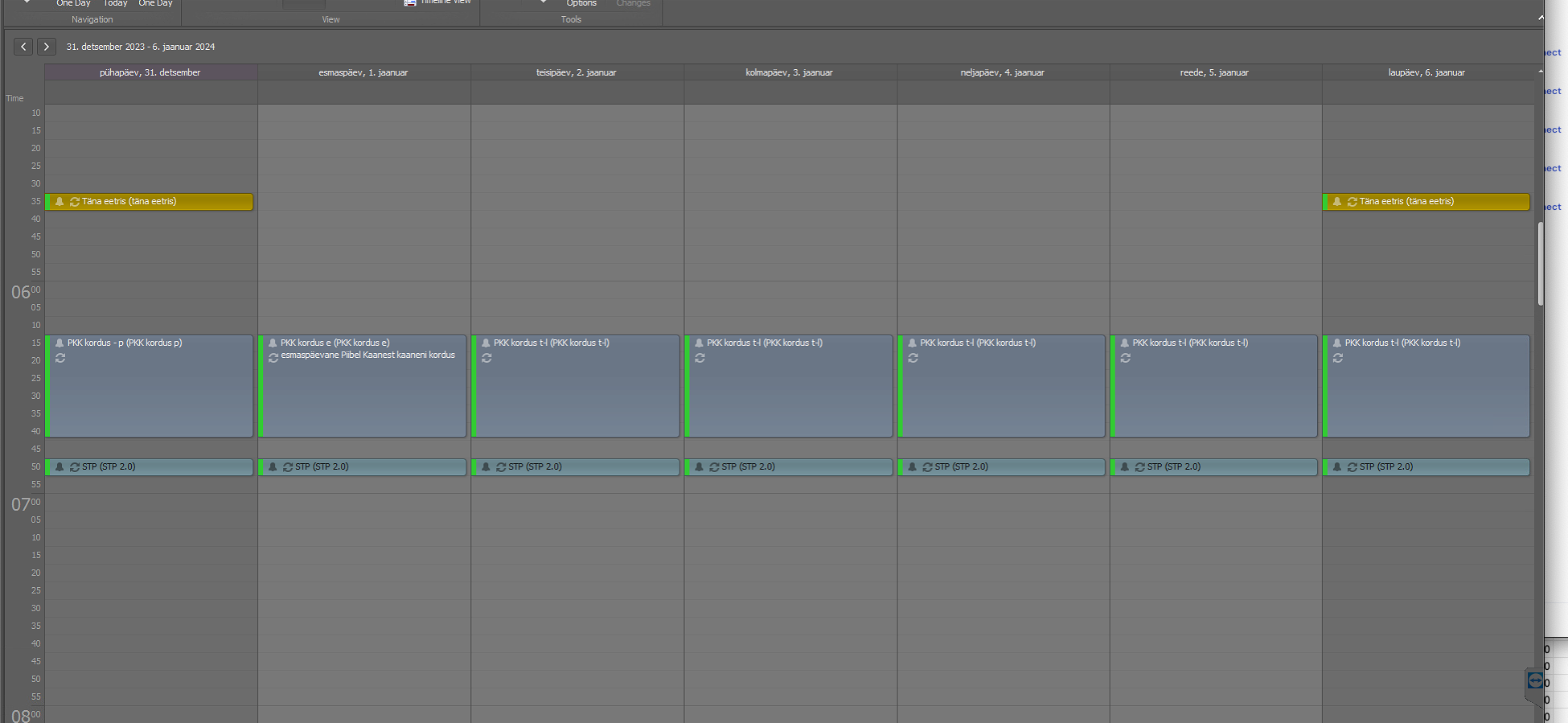Click the bell icon on Wednesday's STP 2.0 event
The image size is (1568, 723).
pyautogui.click(x=699, y=467)
